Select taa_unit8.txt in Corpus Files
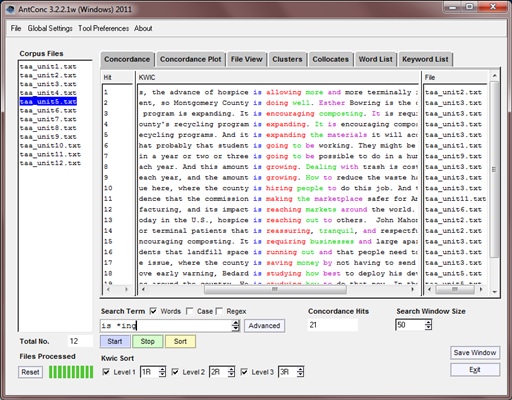 [48, 128]
